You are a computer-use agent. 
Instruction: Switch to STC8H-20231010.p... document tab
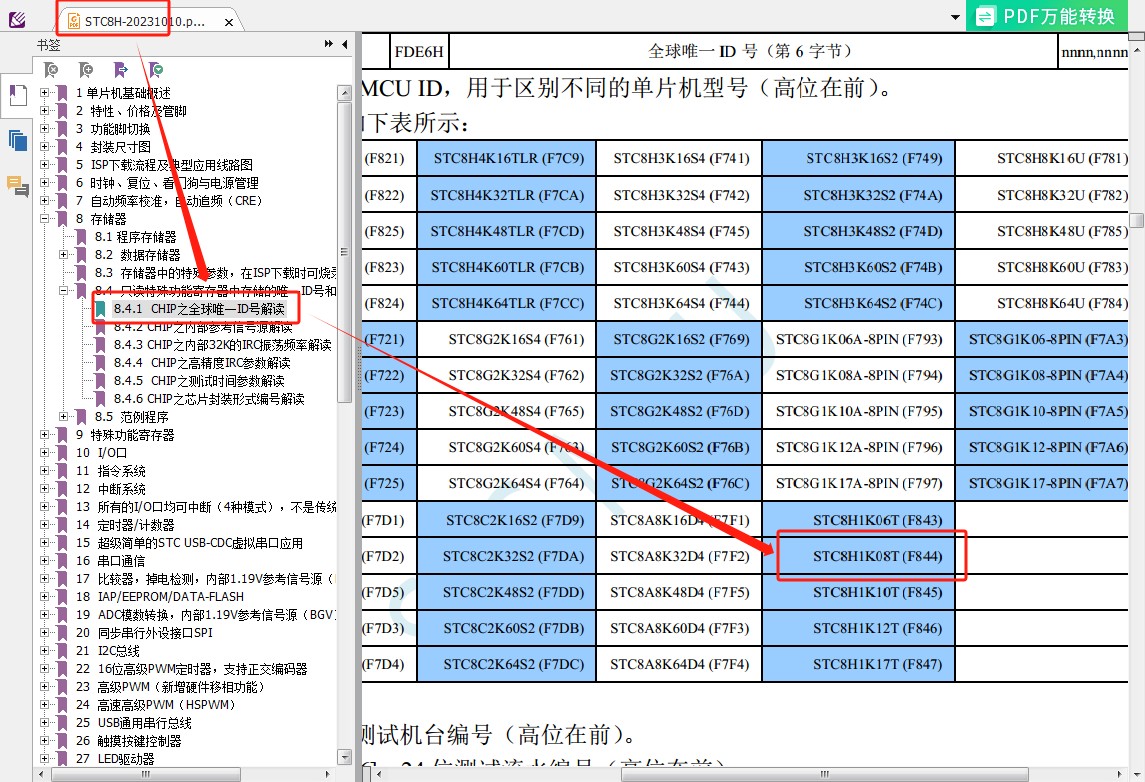145,22
